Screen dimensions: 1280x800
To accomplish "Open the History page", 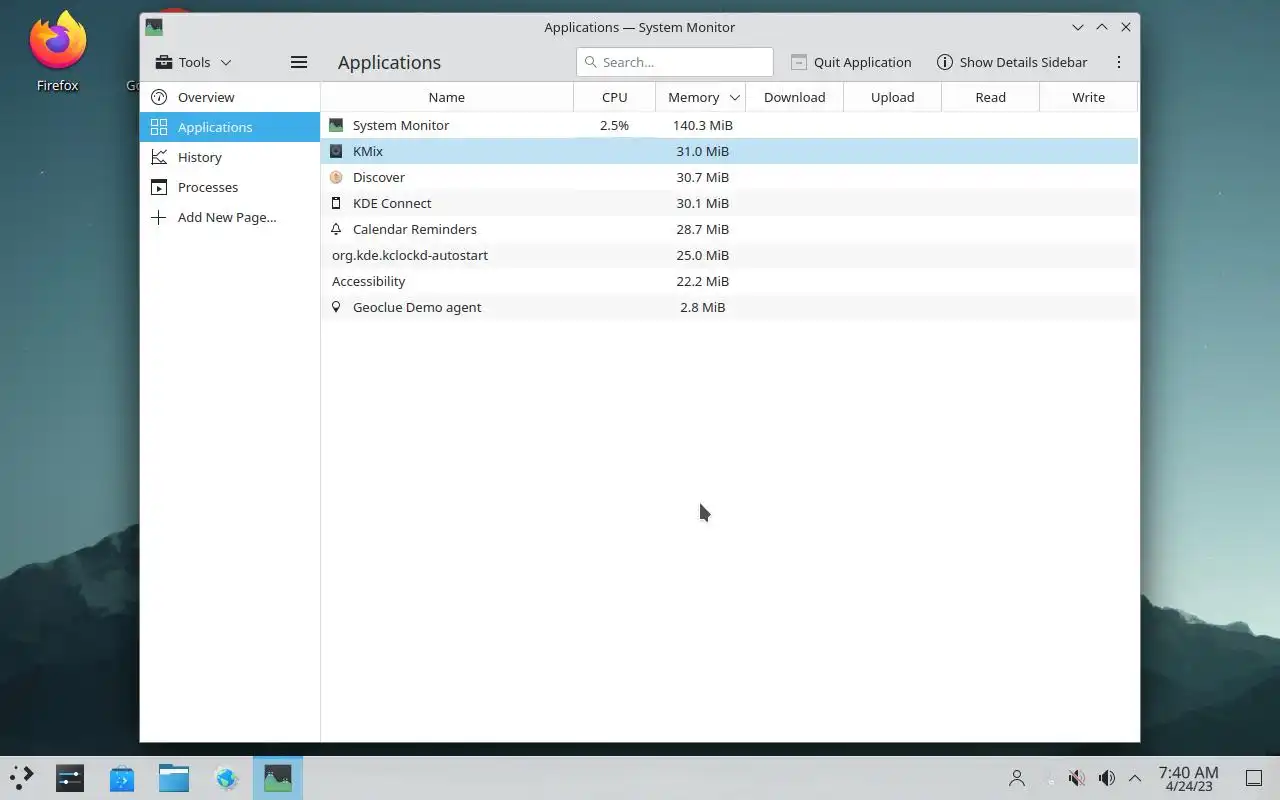I will (230, 157).
